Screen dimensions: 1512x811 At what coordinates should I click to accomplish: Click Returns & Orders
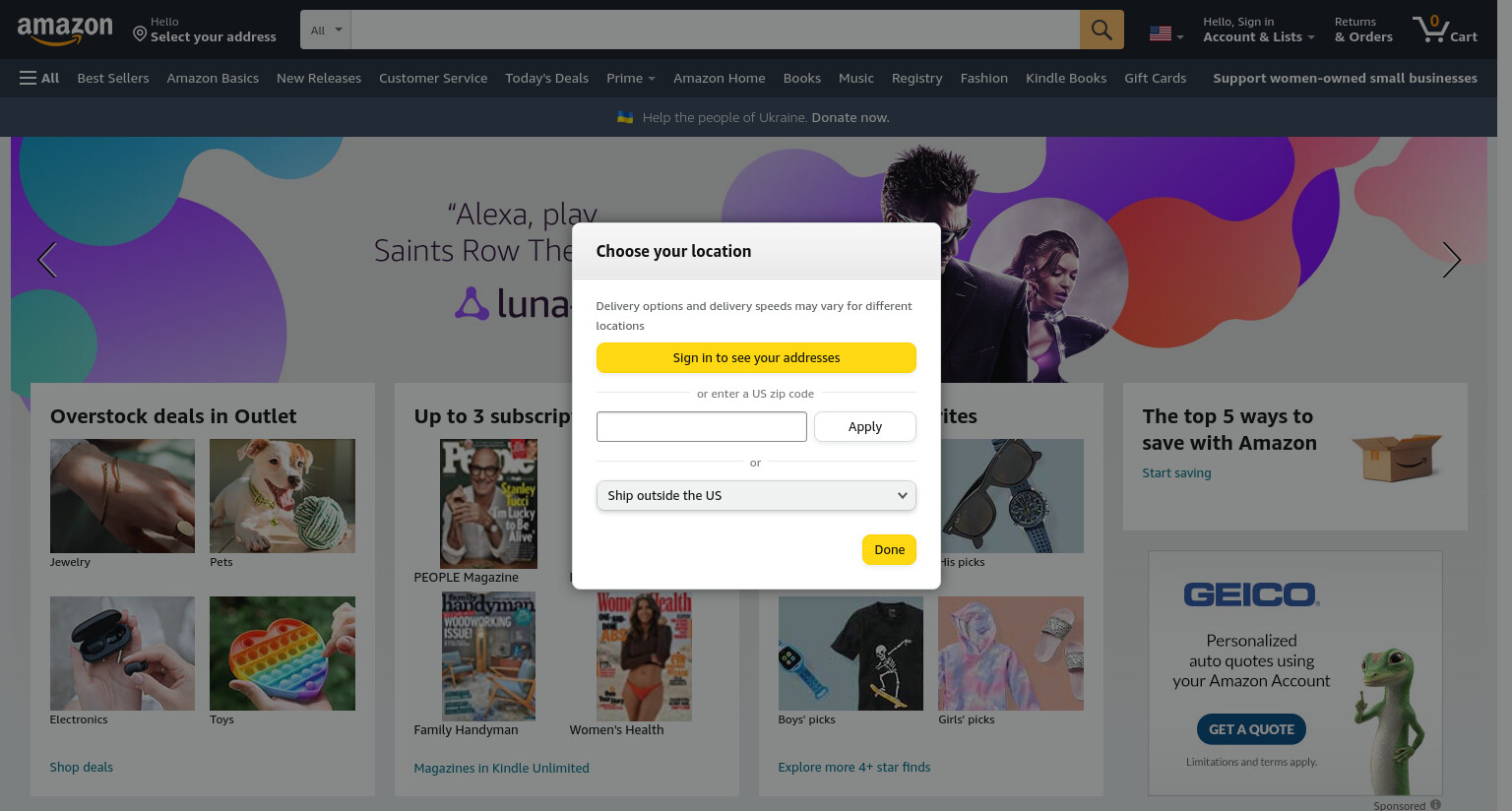click(1363, 30)
